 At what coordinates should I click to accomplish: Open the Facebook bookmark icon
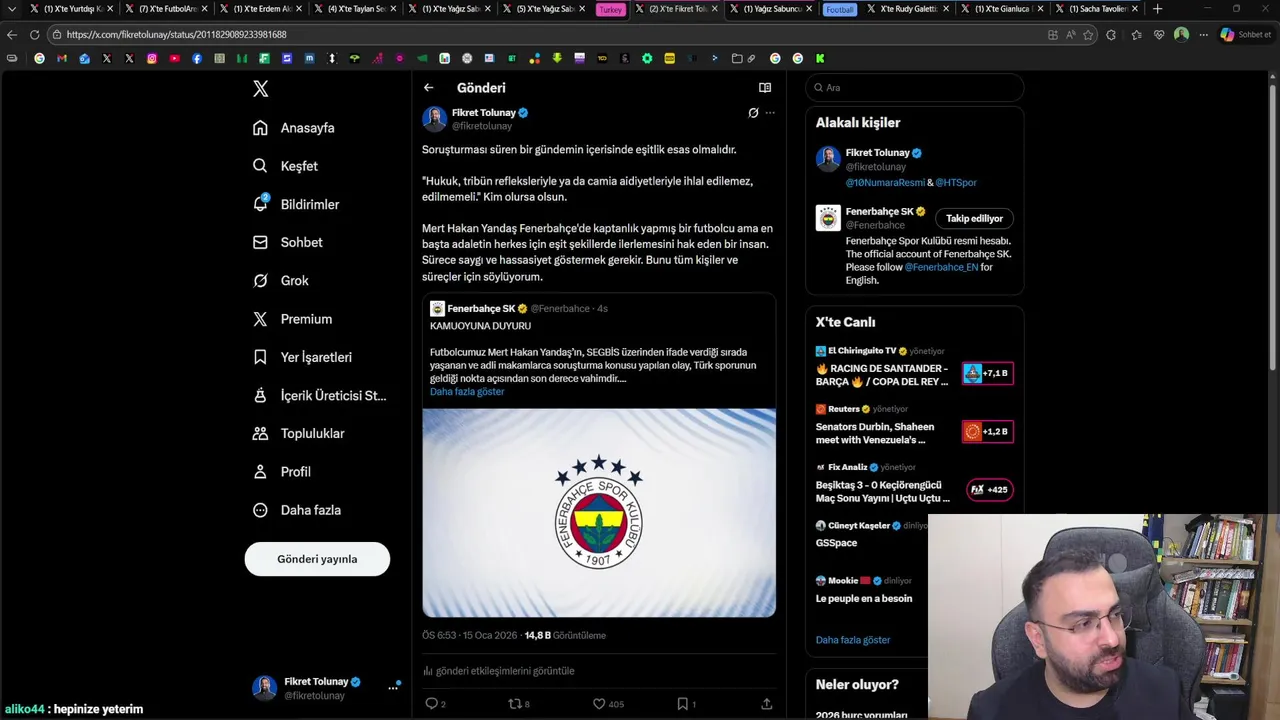point(197,59)
